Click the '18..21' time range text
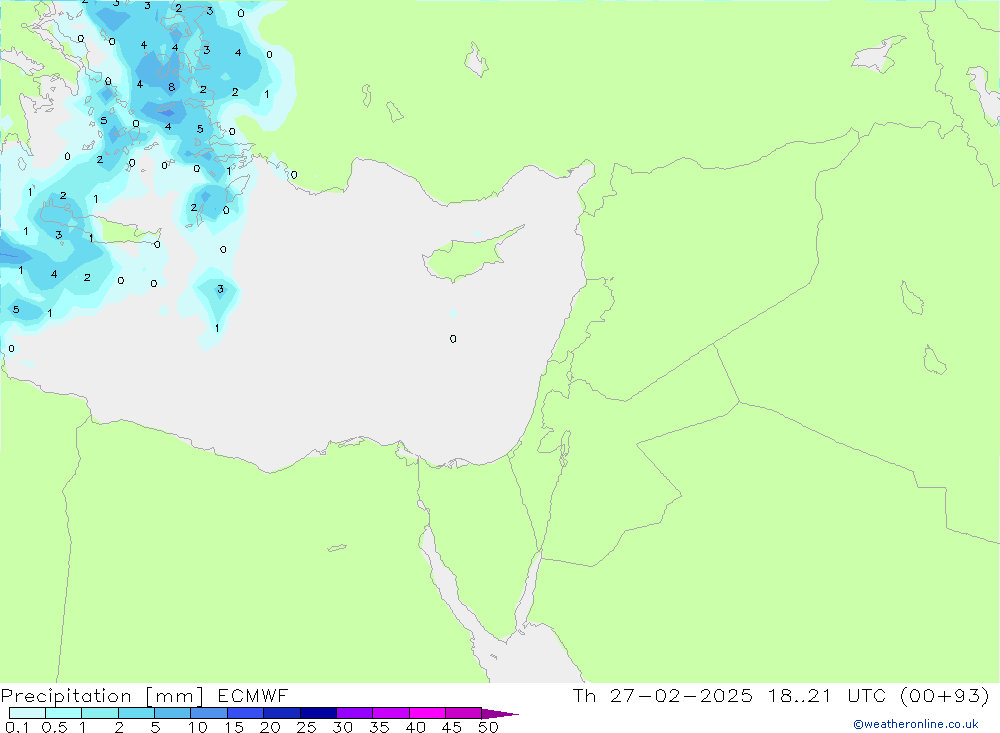 800,695
